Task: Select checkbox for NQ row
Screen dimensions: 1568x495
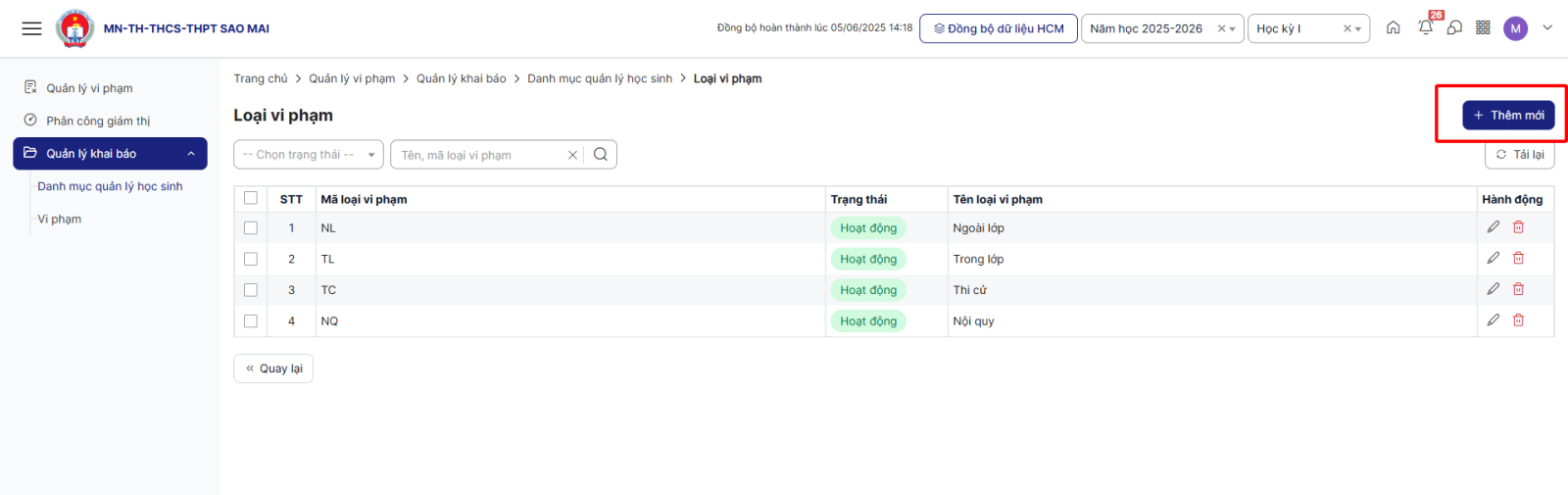Action: tap(251, 322)
